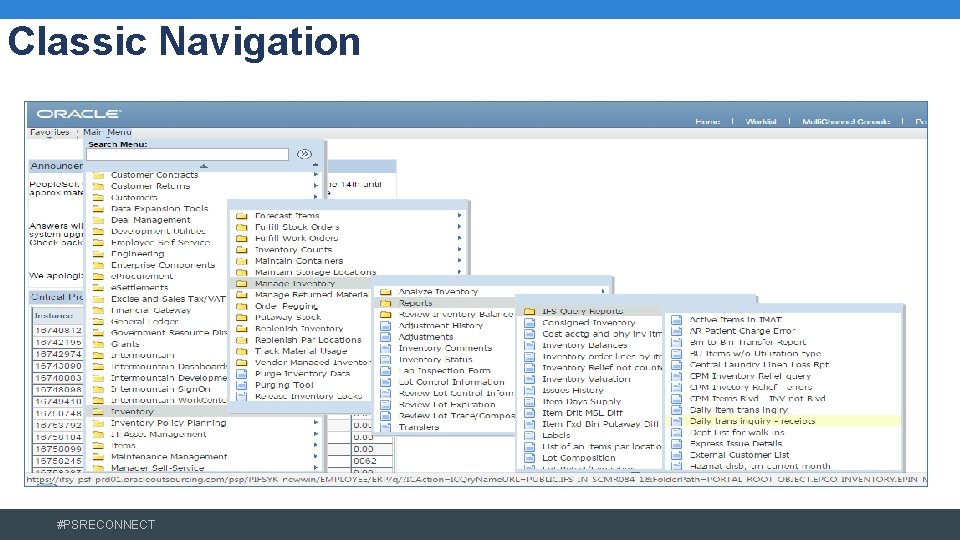This screenshot has height=540, width=960.
Task: Open the Inventory Valuation report
Action: [x=586, y=379]
